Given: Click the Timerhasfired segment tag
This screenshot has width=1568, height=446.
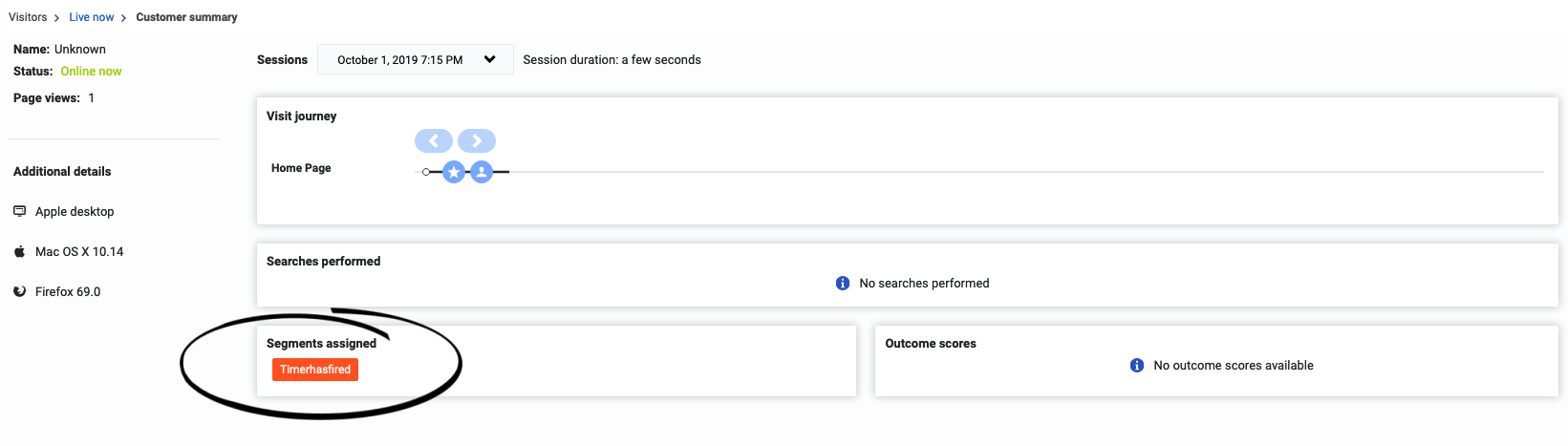Looking at the screenshot, I should tap(315, 370).
